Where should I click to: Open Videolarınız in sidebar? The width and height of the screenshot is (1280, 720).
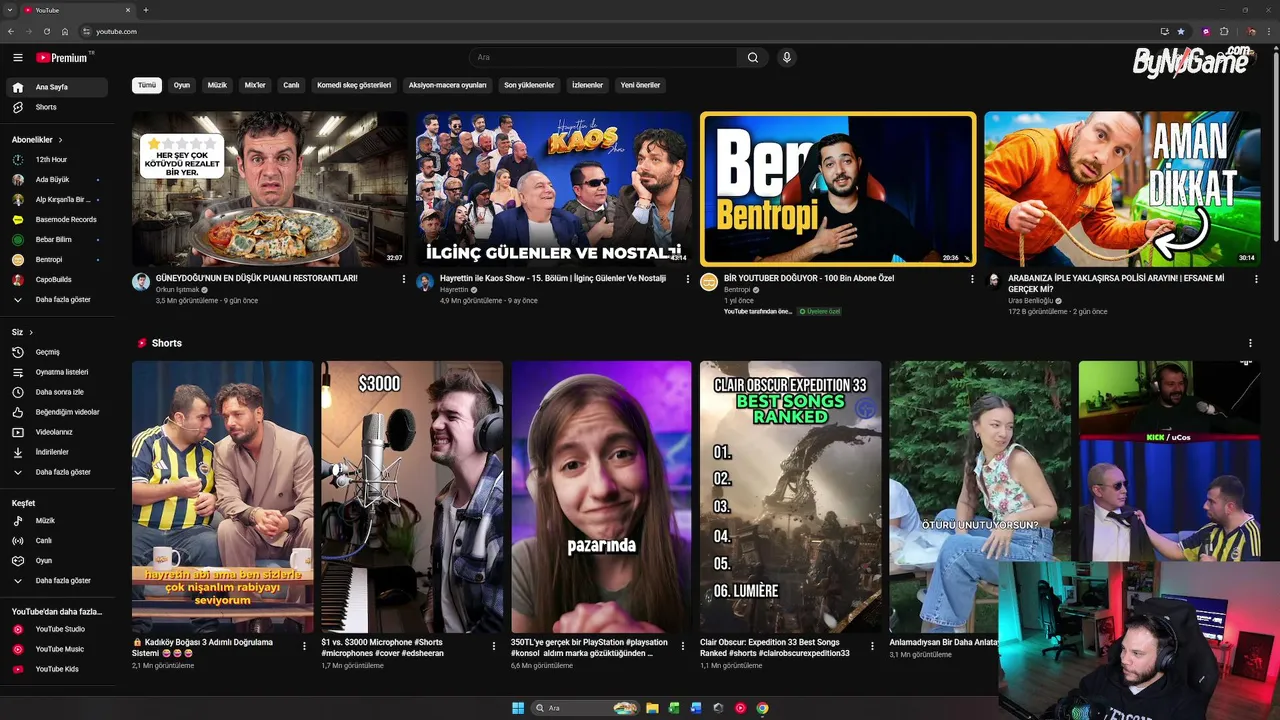(x=56, y=432)
